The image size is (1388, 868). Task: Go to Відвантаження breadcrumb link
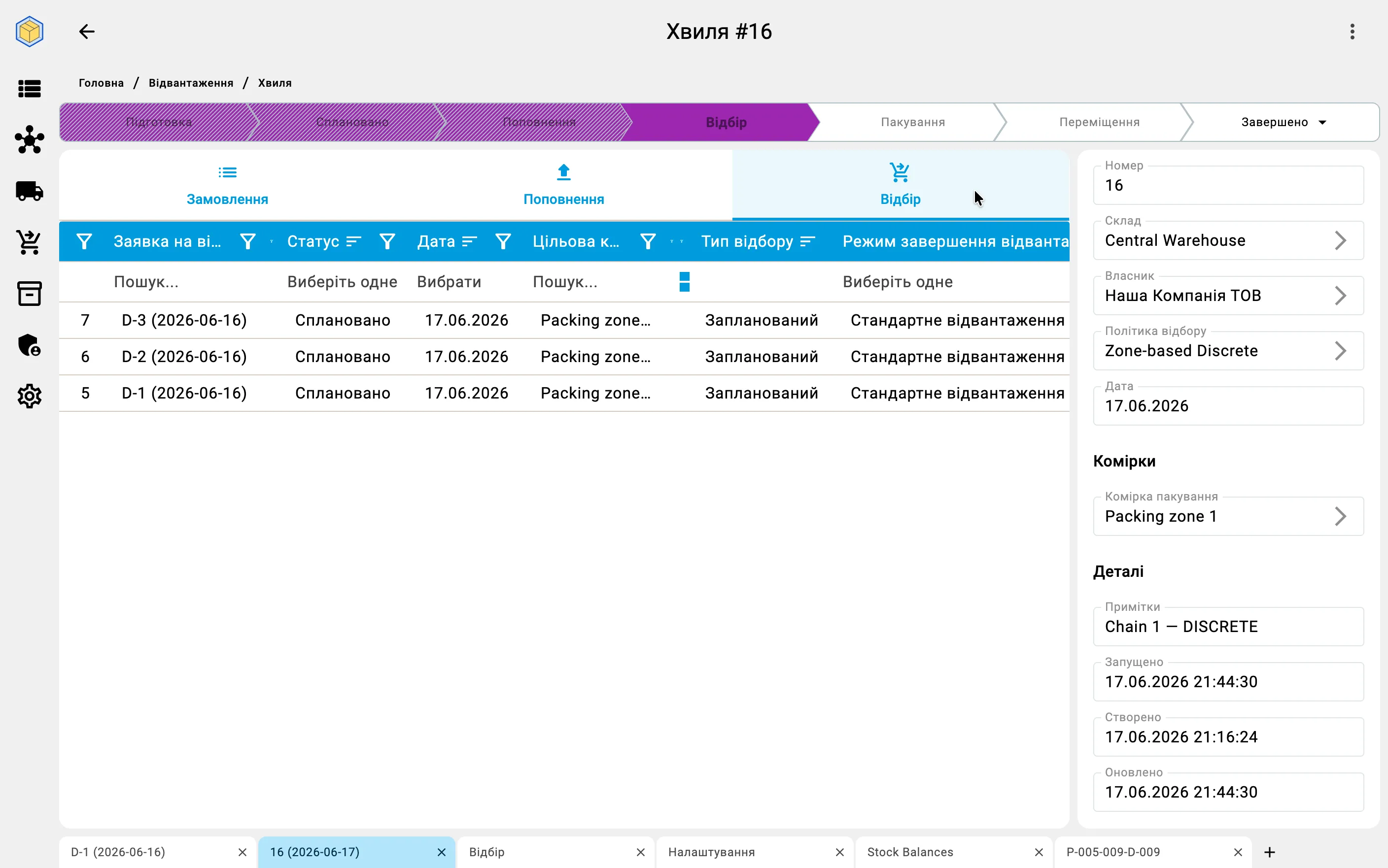(191, 83)
